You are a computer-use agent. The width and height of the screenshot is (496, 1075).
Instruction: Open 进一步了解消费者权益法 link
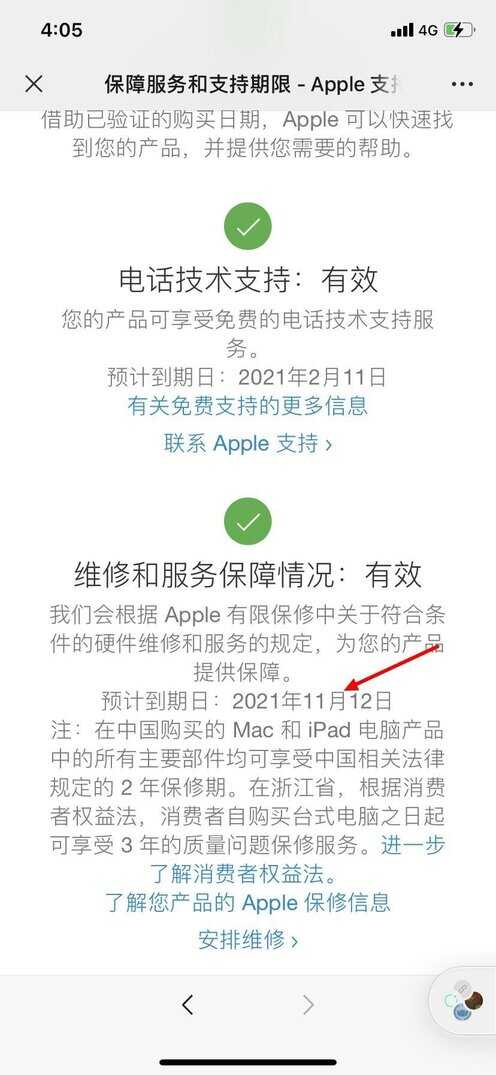pos(298,860)
